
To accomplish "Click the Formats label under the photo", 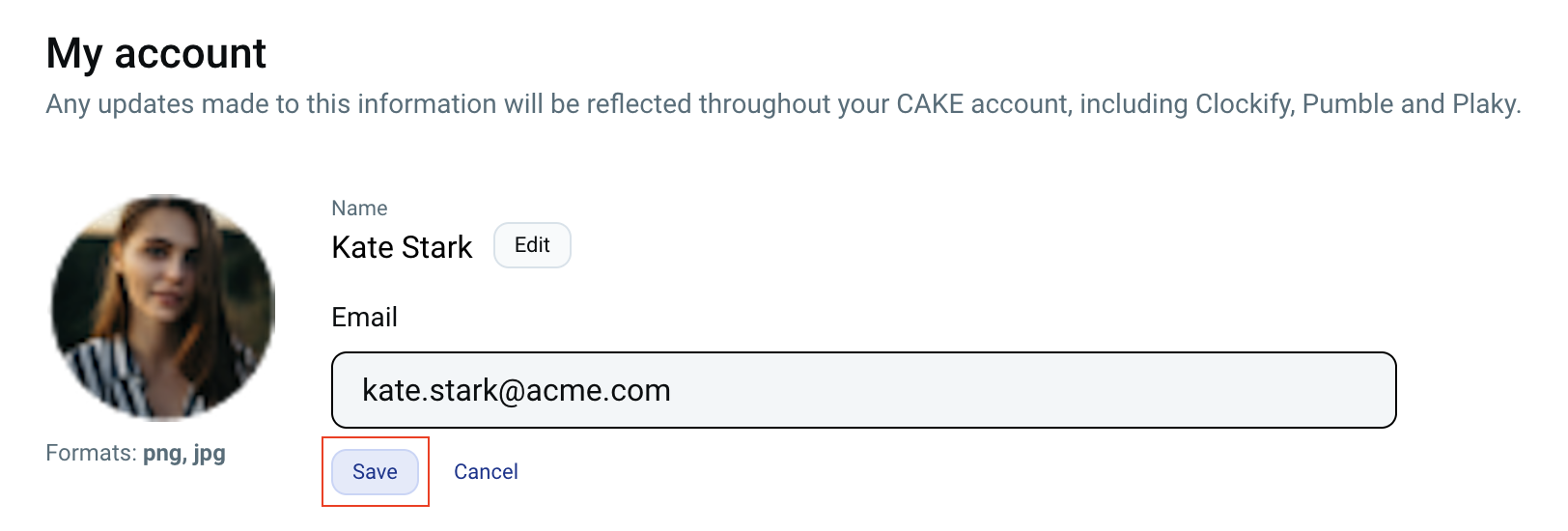I will coord(91,453).
